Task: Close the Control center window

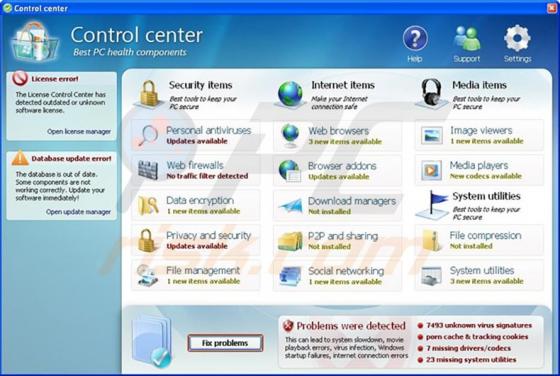Action: (552, 7)
